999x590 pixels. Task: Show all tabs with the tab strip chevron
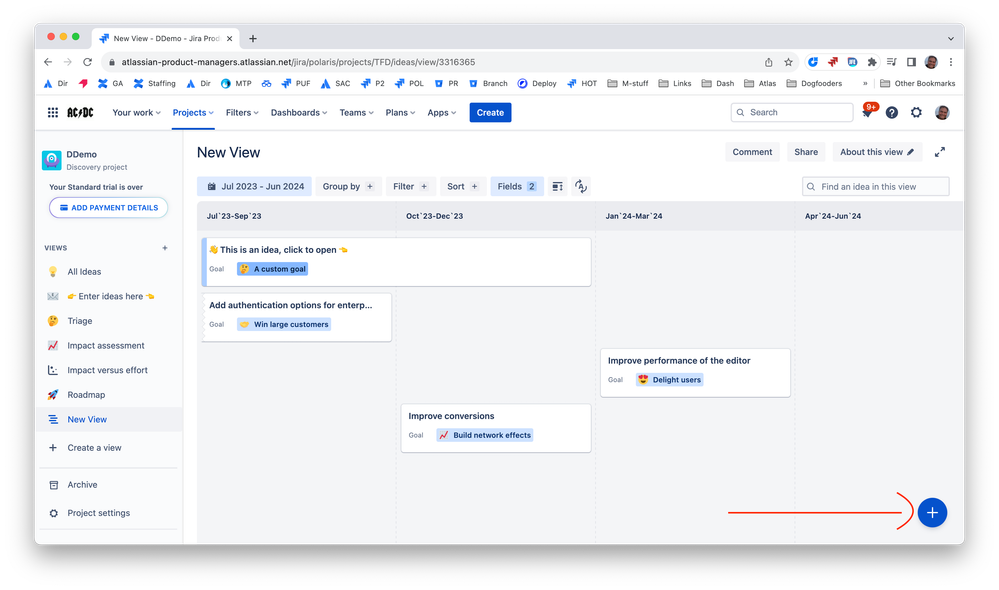pos(951,39)
